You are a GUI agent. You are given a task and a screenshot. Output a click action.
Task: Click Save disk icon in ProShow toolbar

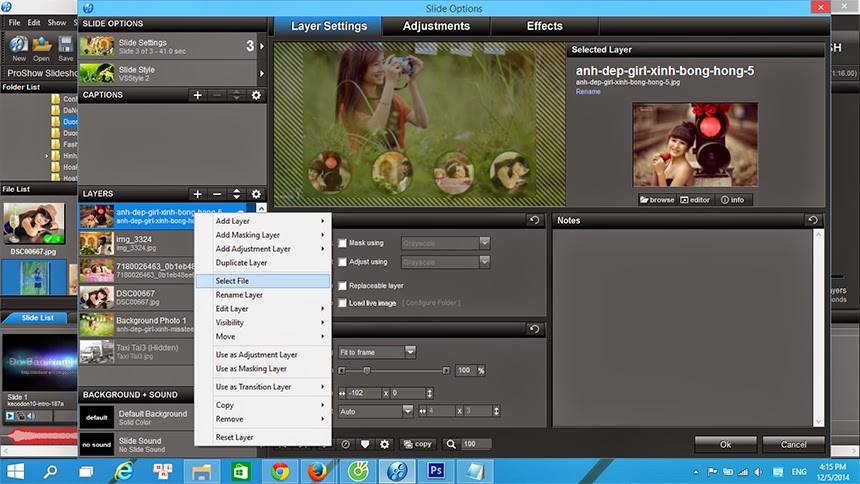[x=66, y=48]
